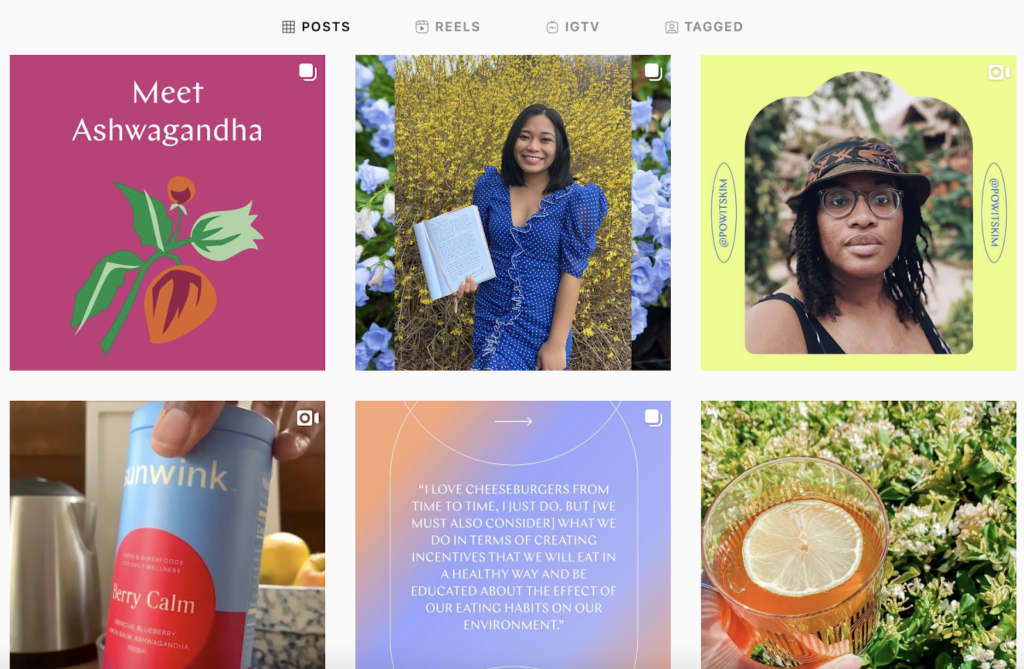1024x669 pixels.
Task: Open the Sunwink Berry Calm video
Action: [x=167, y=534]
